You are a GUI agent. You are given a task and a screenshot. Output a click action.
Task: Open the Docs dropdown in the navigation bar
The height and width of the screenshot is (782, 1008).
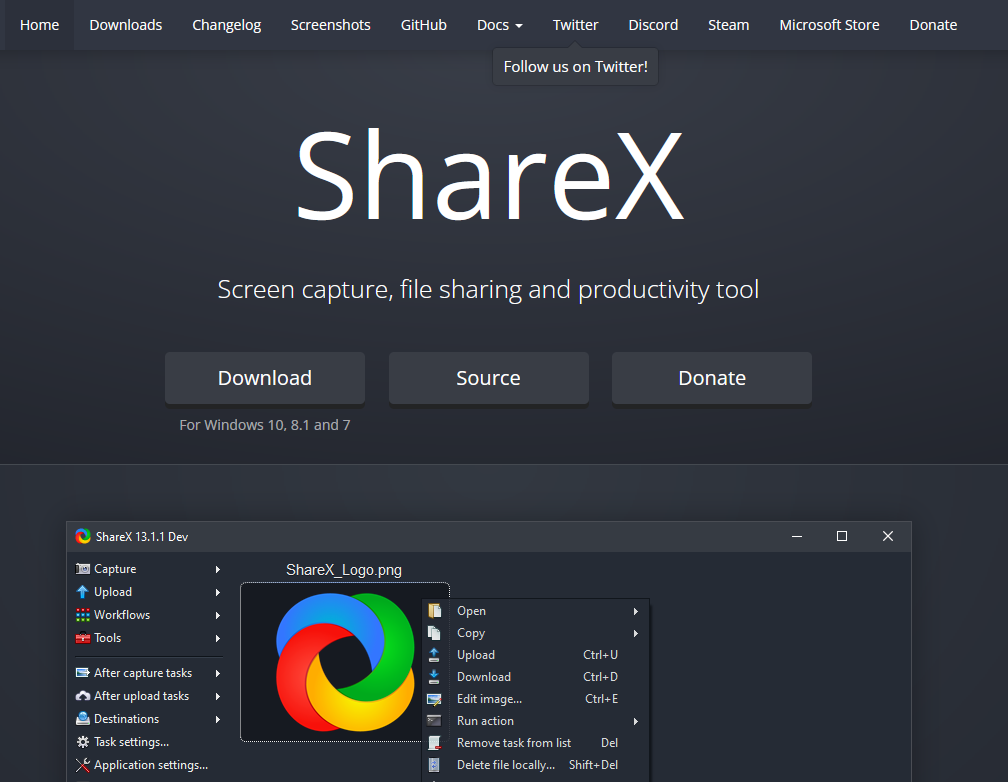(x=500, y=25)
